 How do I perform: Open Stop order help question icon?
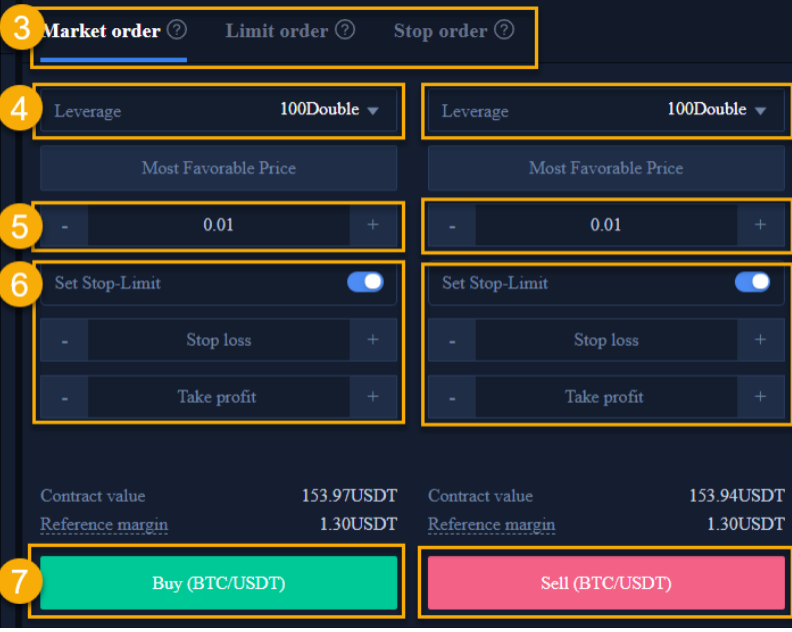coord(504,30)
